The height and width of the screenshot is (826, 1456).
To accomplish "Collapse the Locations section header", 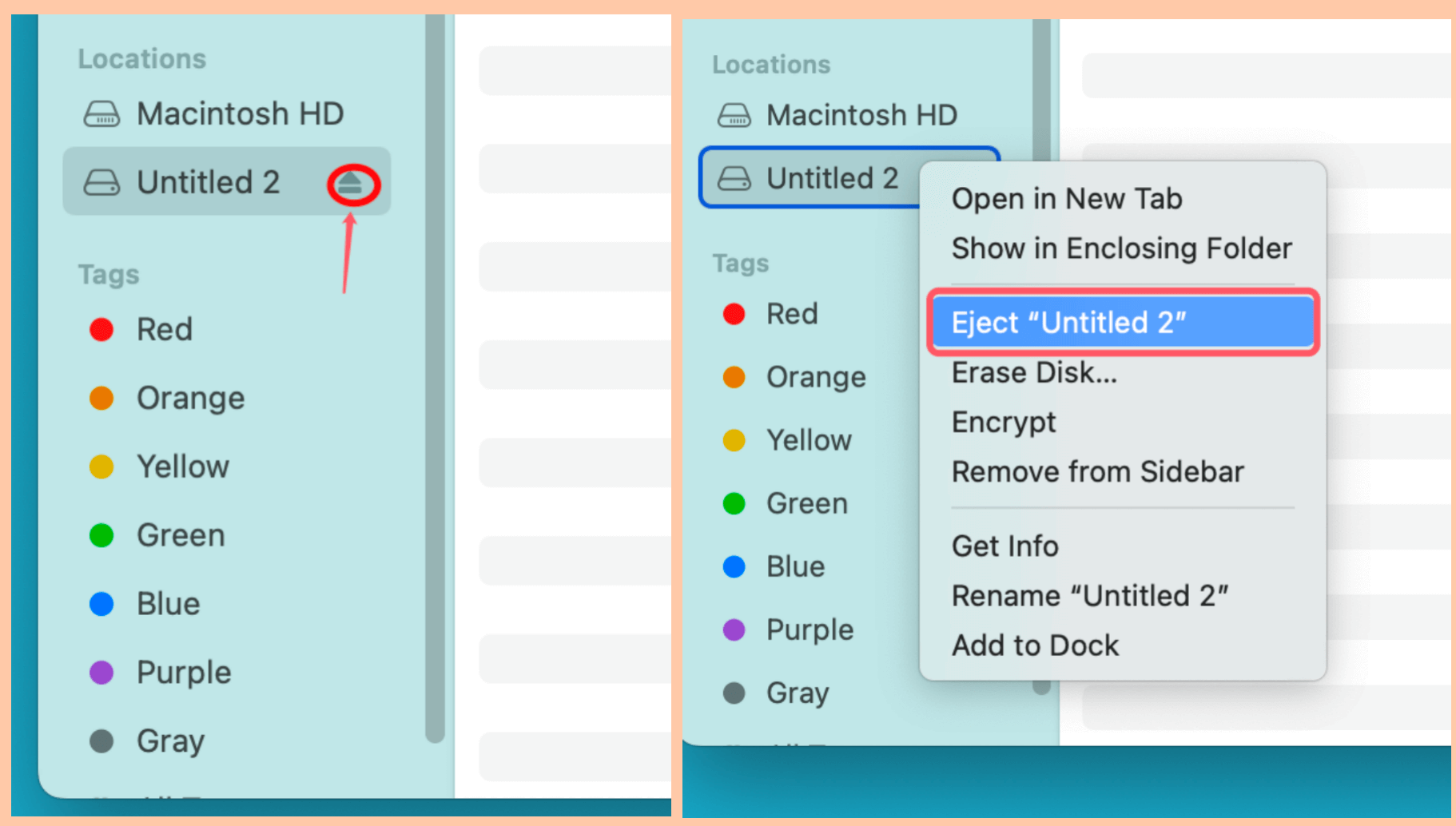I will point(141,58).
